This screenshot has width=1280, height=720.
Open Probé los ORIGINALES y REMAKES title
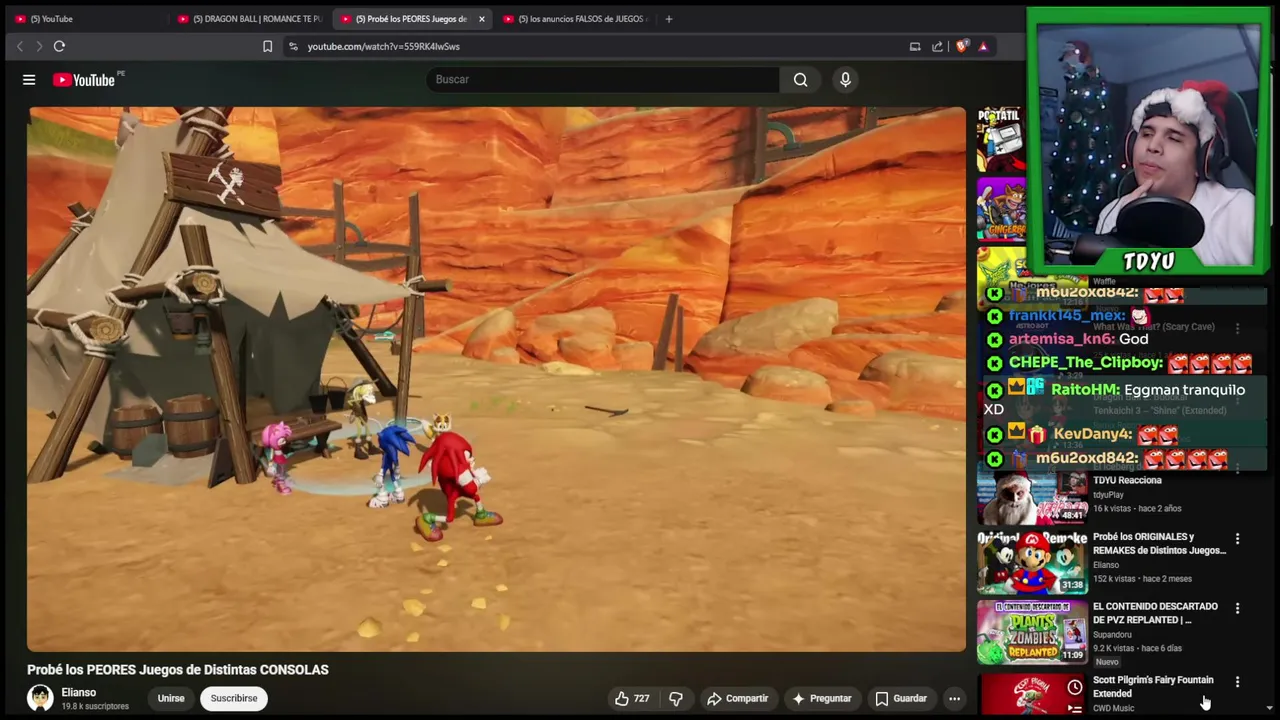tap(1159, 543)
